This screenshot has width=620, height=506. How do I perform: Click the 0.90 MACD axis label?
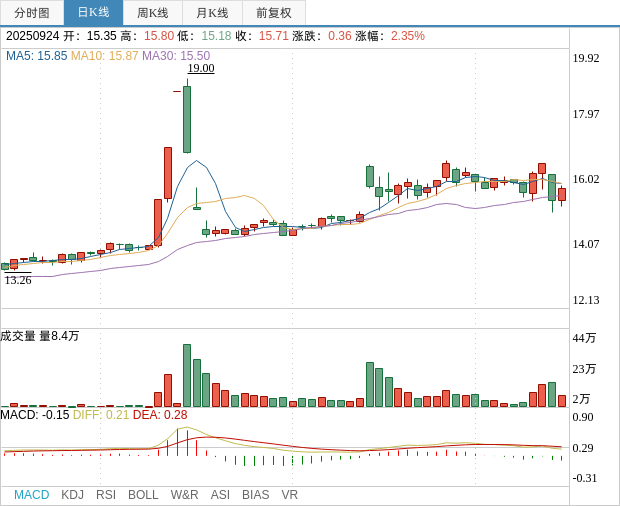coord(583,417)
